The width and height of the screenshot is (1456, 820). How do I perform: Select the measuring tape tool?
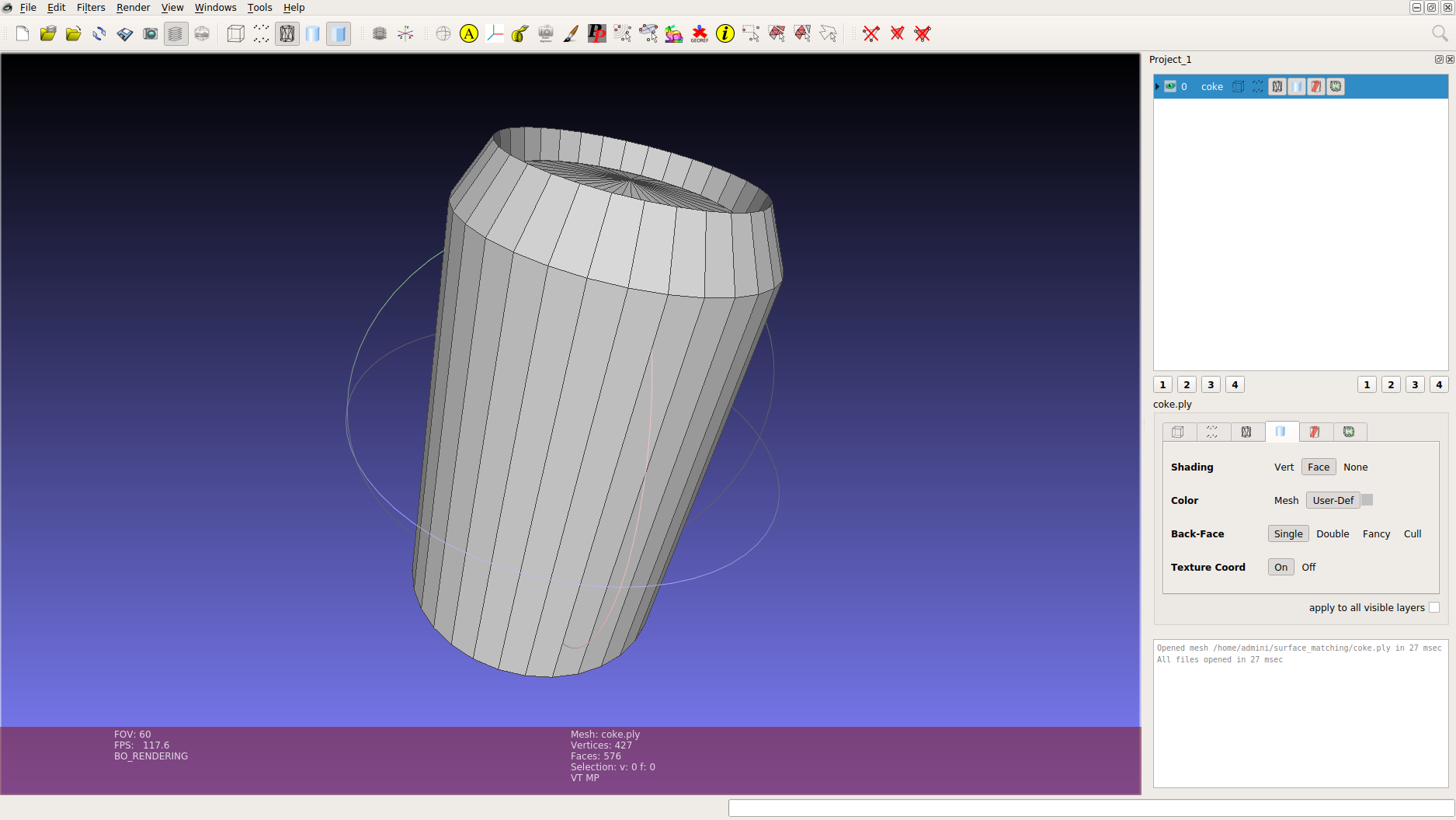[520, 33]
